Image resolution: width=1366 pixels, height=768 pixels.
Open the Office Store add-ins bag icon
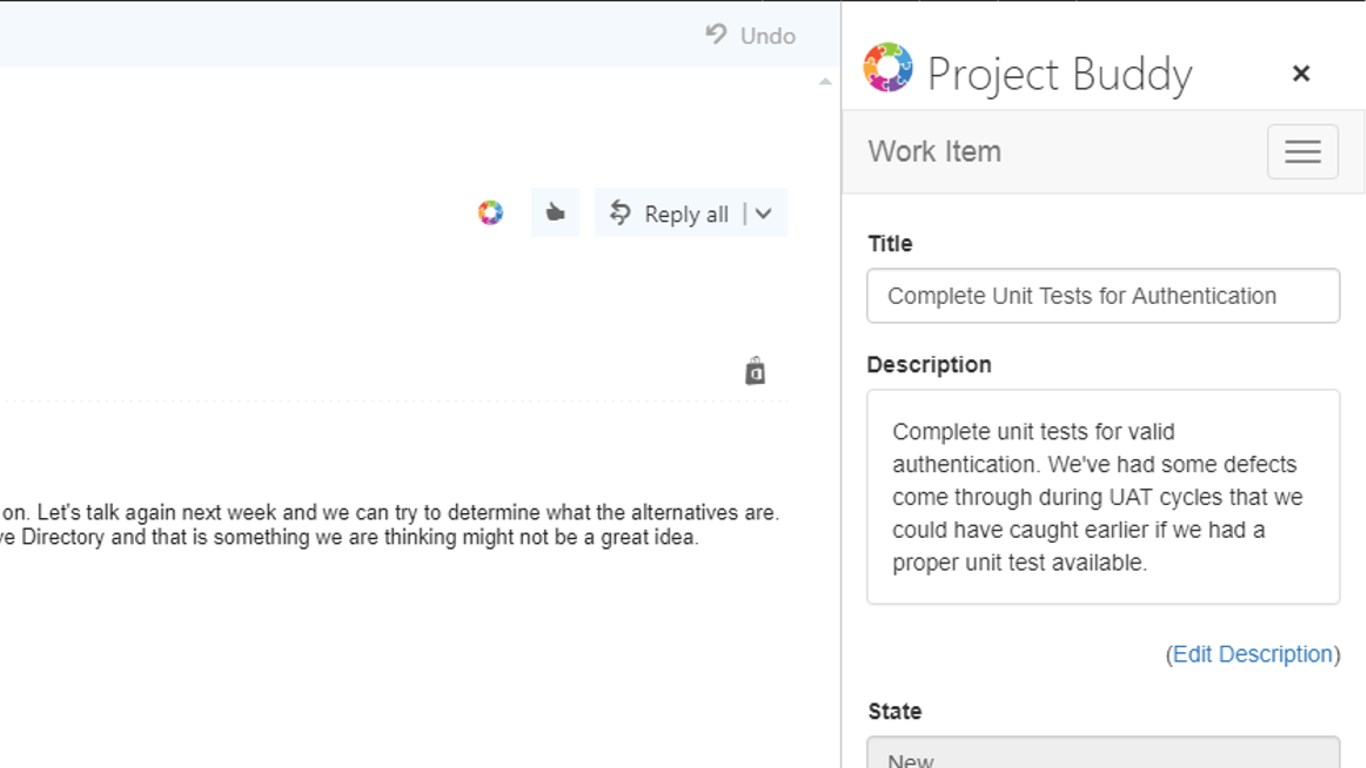[x=755, y=371]
